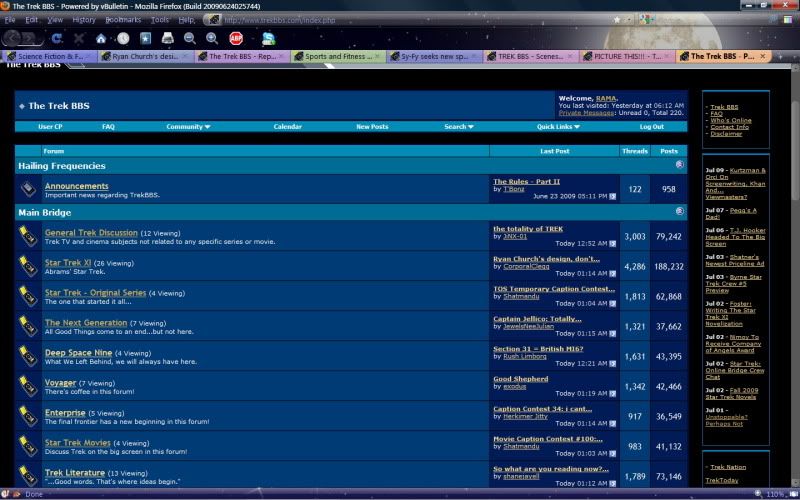This screenshot has height=500, width=800.
Task: Switch to the Sy-Fy seeks new sp... tab
Action: tap(435, 56)
